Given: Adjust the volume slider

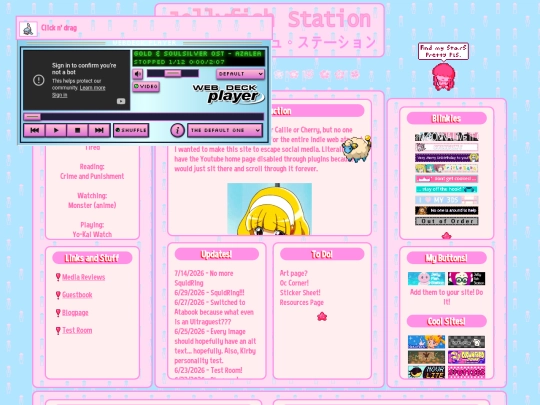Looking at the screenshot, I should click(x=173, y=73).
